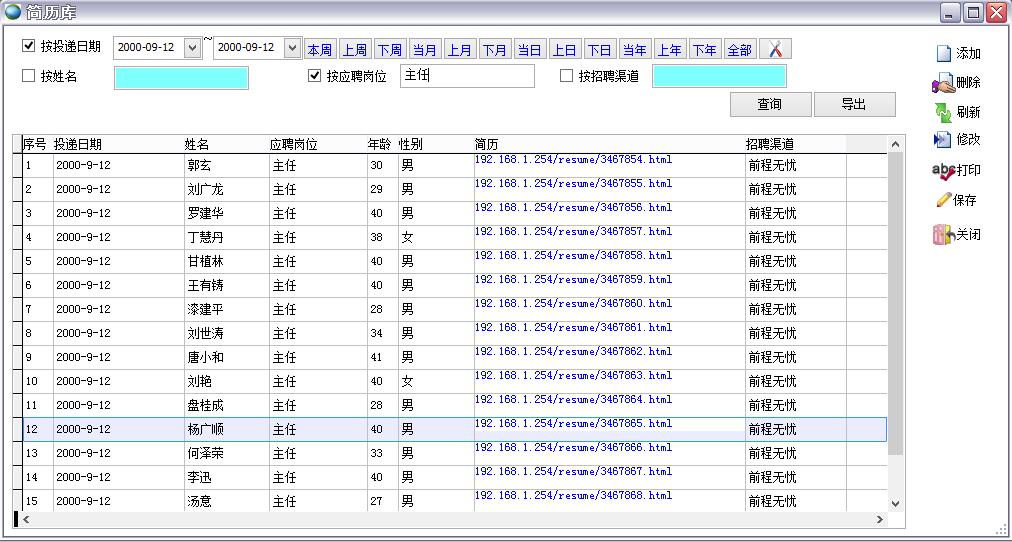1012x542 pixels.
Task: Click the 修改 (Modify) icon
Action: click(943, 140)
